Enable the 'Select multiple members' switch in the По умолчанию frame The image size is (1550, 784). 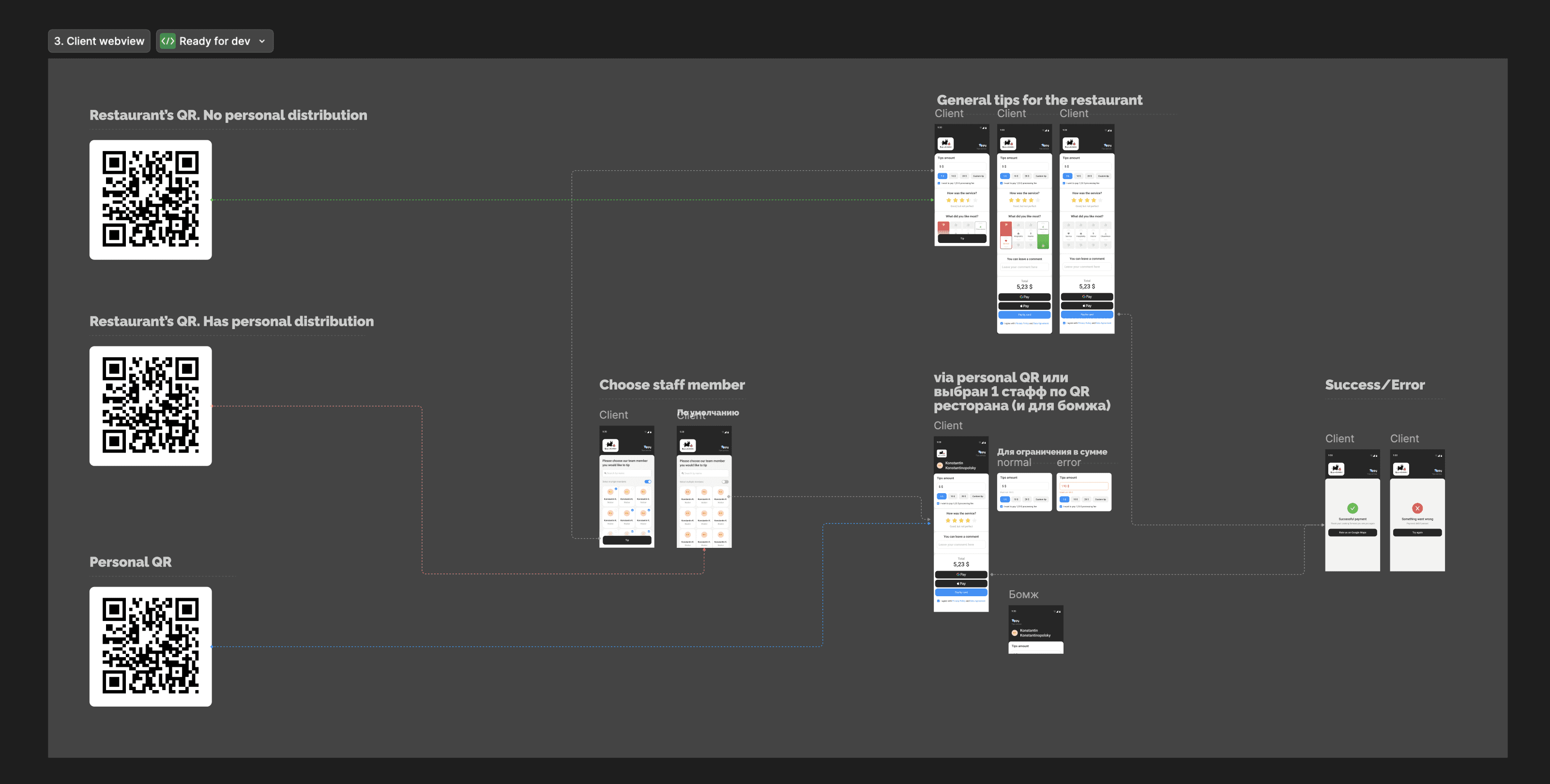(x=725, y=482)
